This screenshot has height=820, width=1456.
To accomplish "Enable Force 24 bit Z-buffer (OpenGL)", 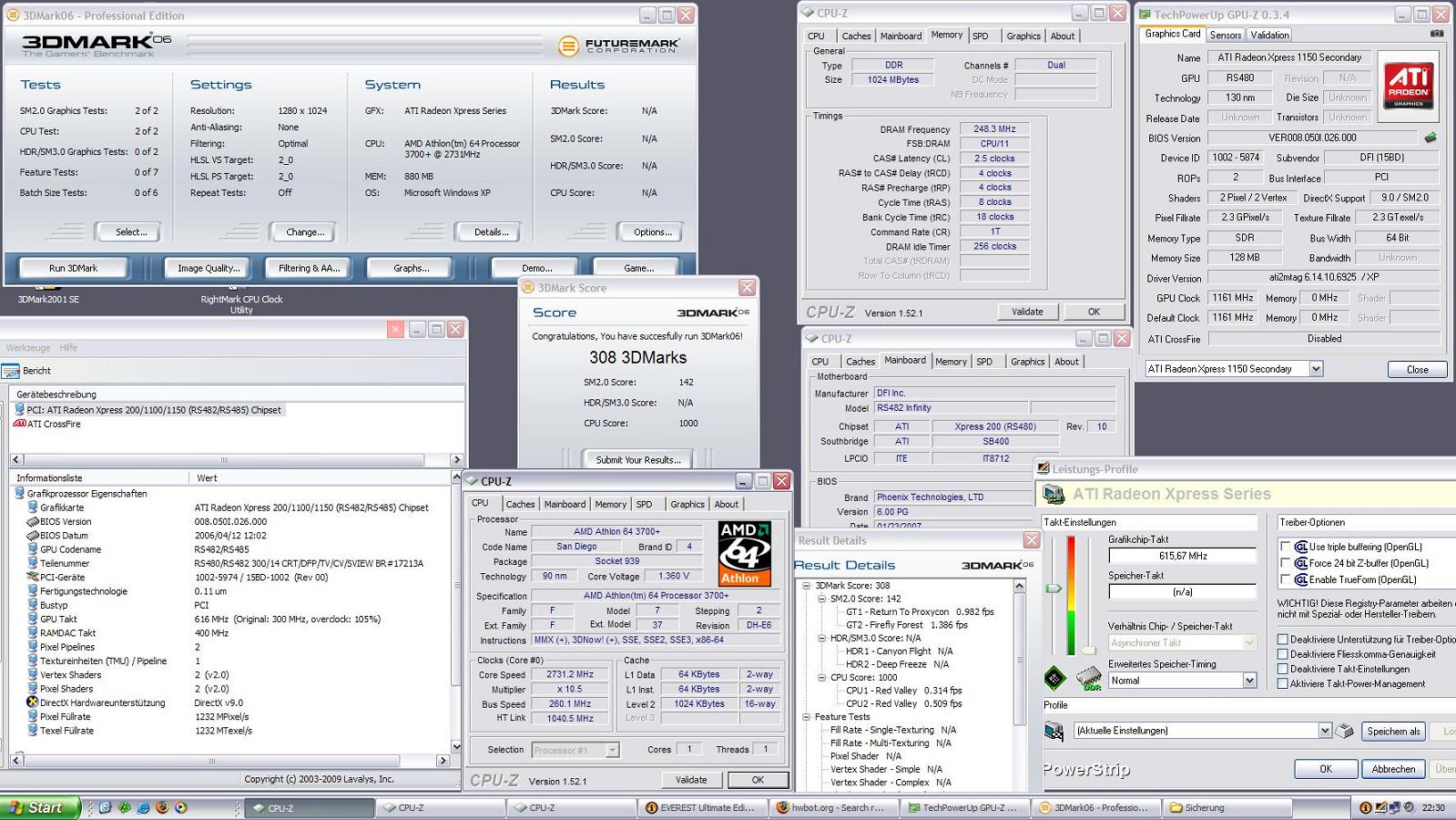I will 1286,563.
